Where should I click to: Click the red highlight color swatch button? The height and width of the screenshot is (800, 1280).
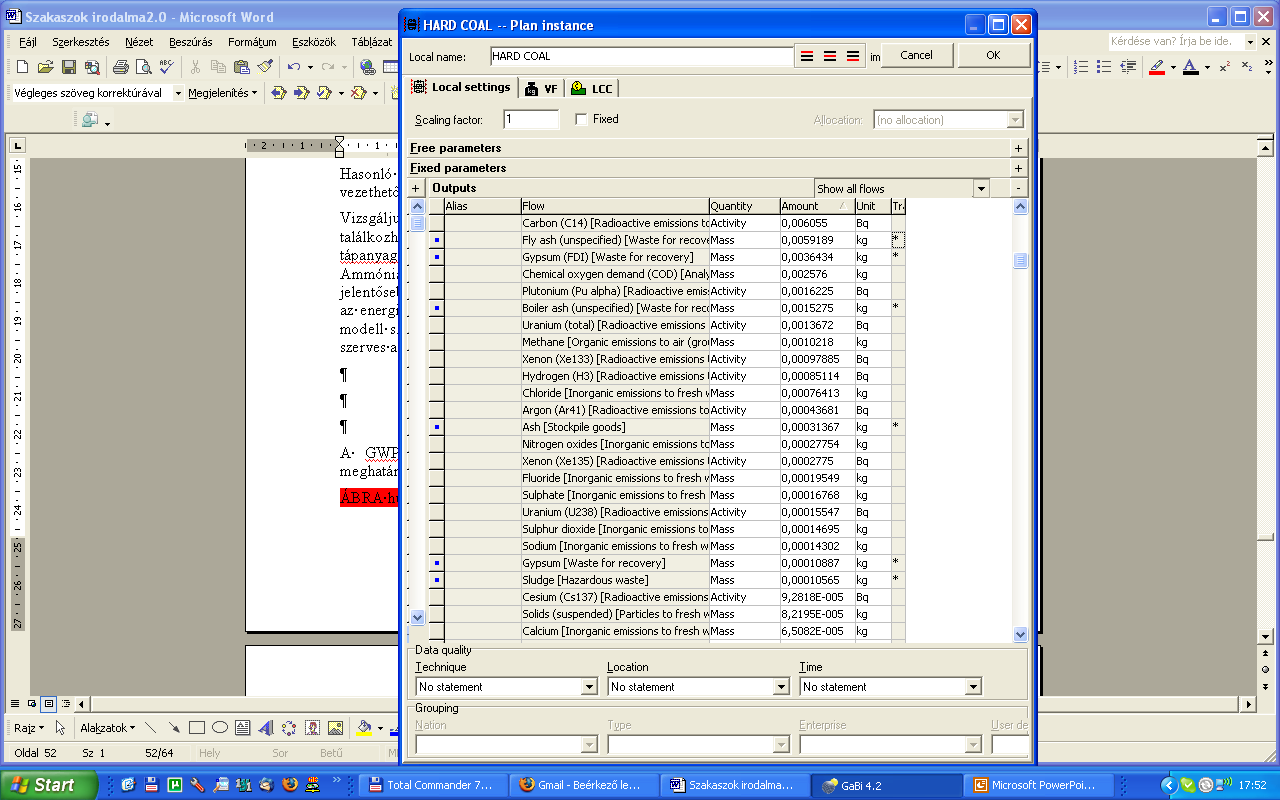click(x=1157, y=67)
